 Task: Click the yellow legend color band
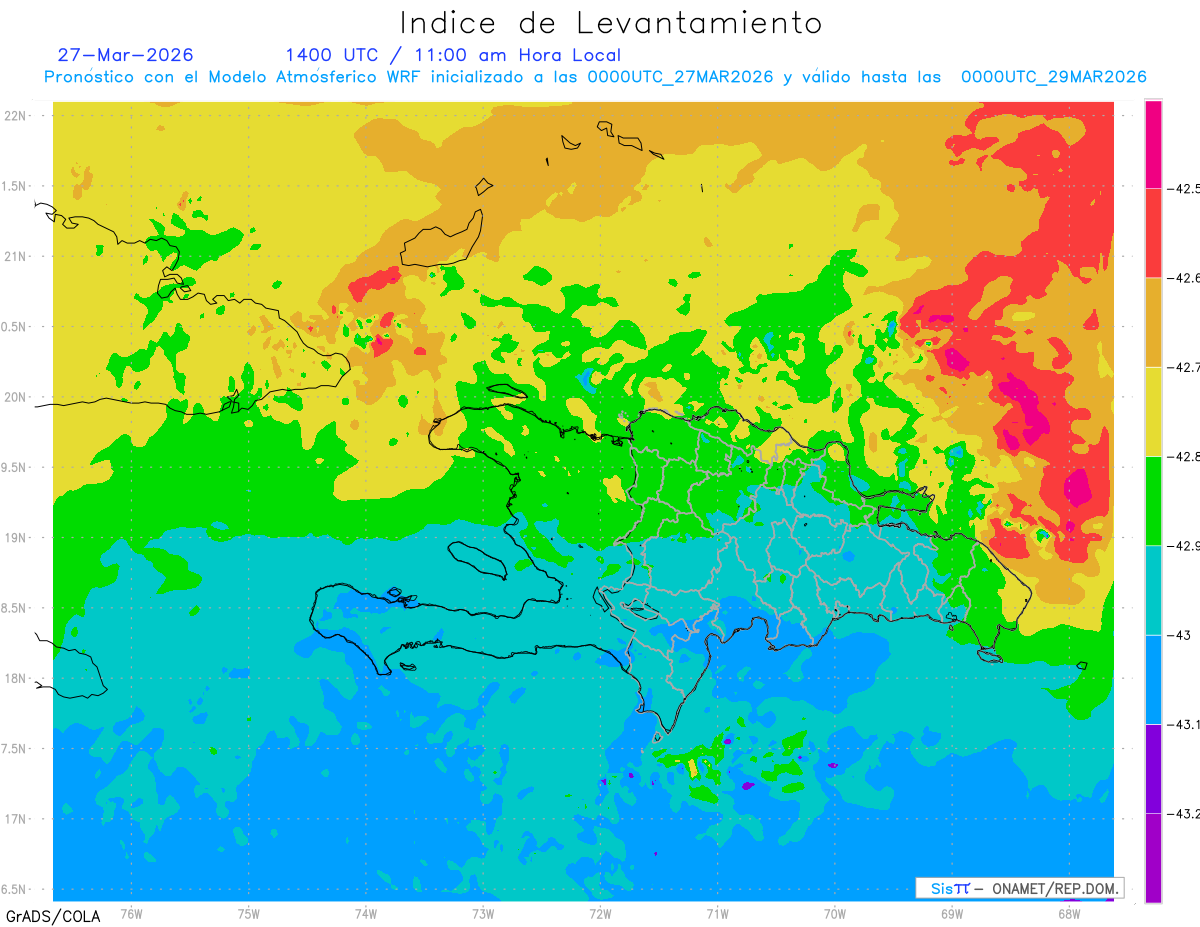point(1153,411)
